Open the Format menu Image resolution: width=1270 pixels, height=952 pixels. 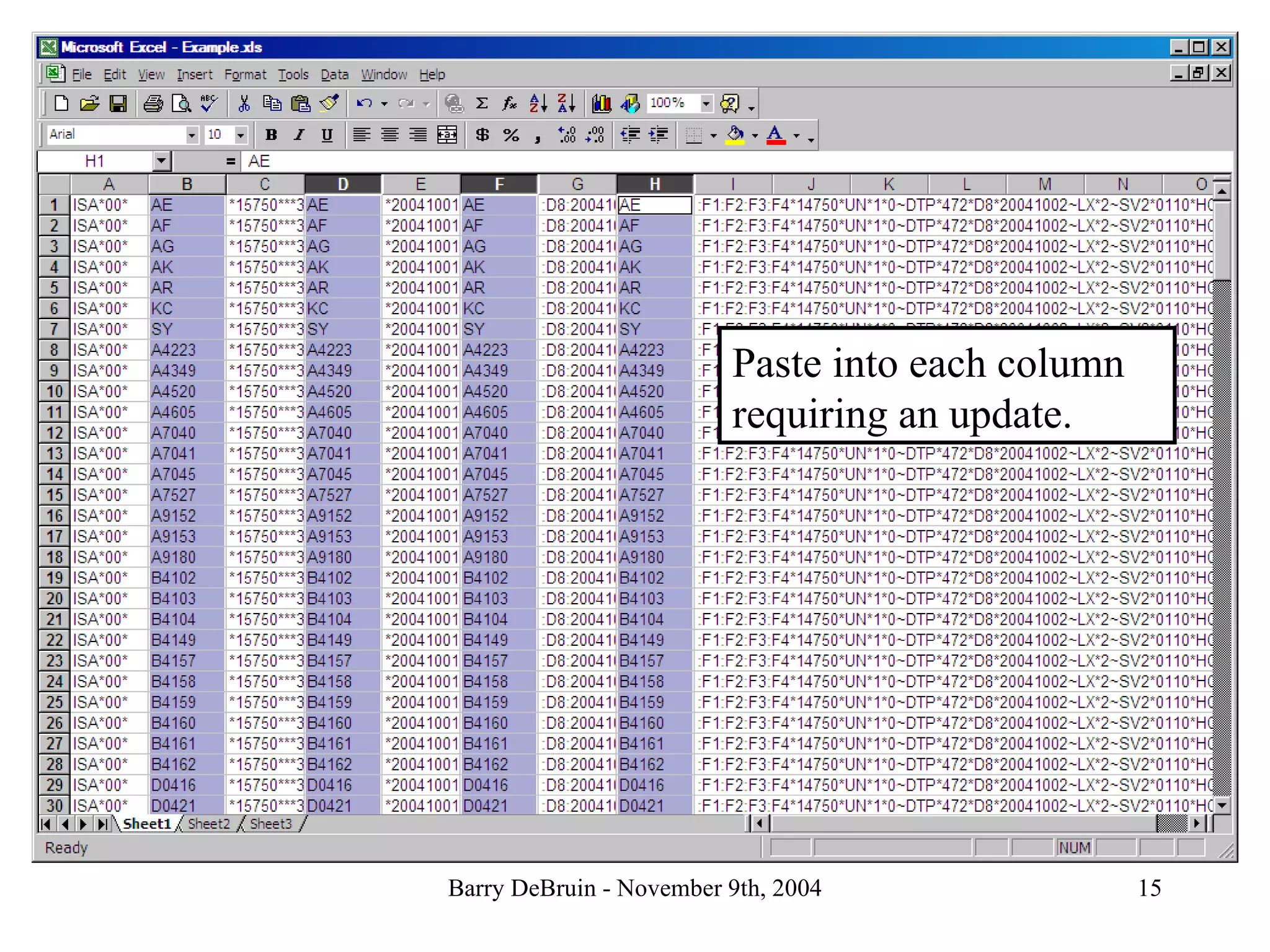click(245, 74)
